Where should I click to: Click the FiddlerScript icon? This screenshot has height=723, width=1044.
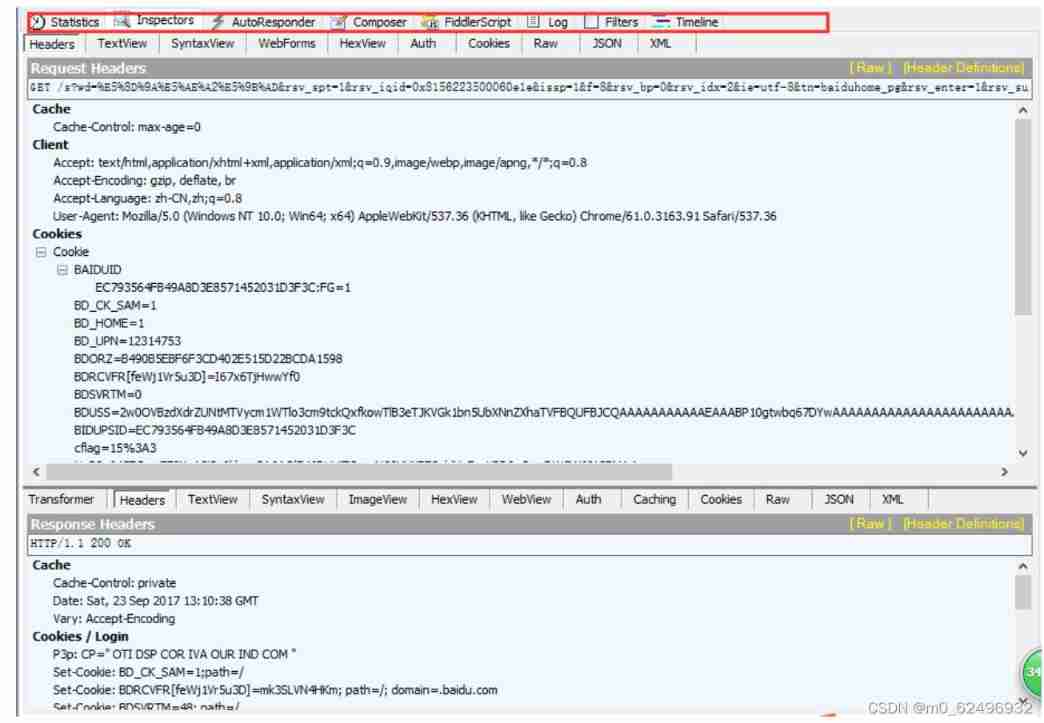click(x=430, y=22)
